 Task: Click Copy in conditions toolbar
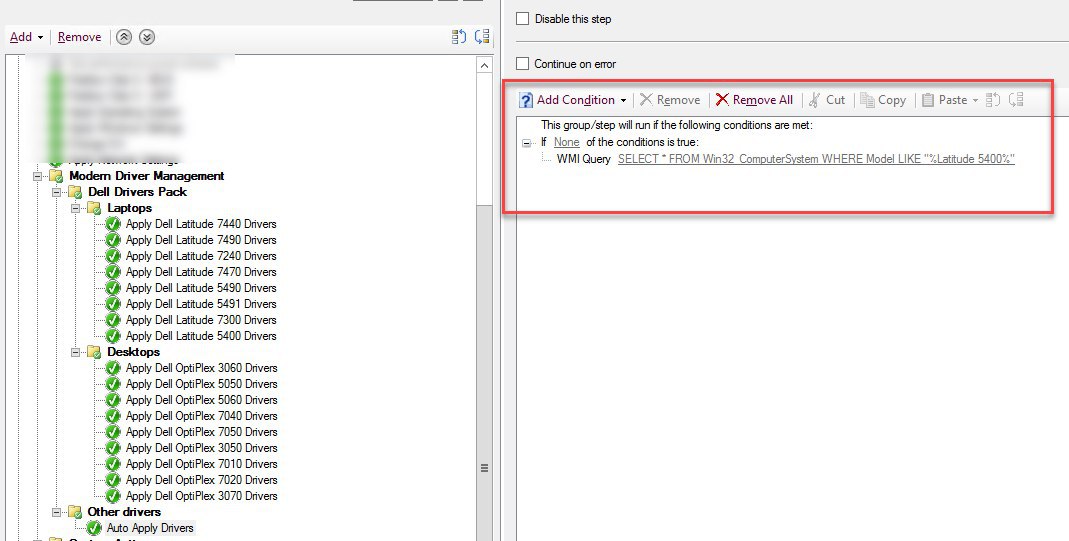[x=883, y=100]
